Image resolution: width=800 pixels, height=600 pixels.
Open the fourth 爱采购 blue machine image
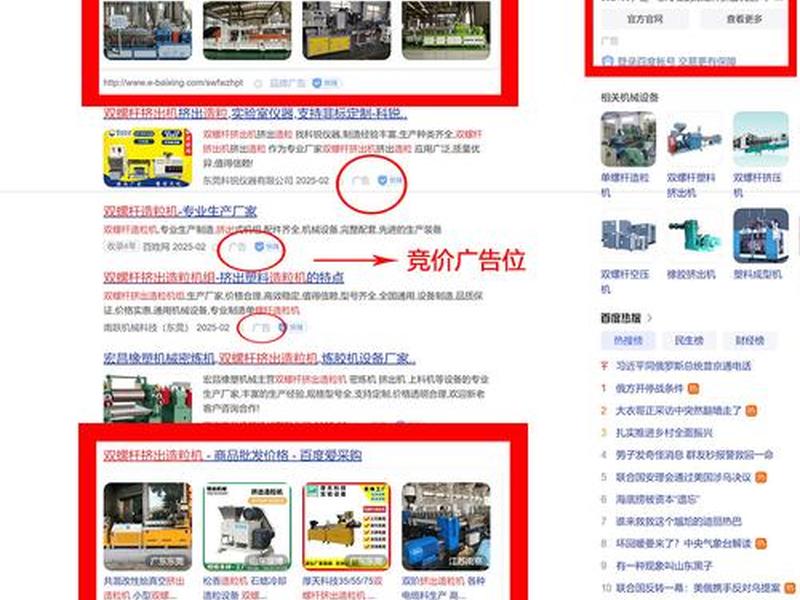tap(446, 527)
